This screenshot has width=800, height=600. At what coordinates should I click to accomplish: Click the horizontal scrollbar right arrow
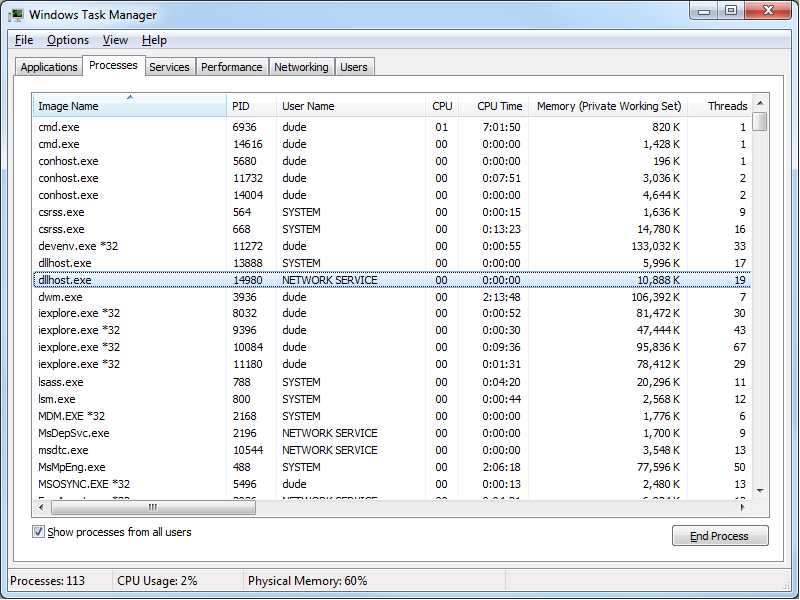coord(744,507)
